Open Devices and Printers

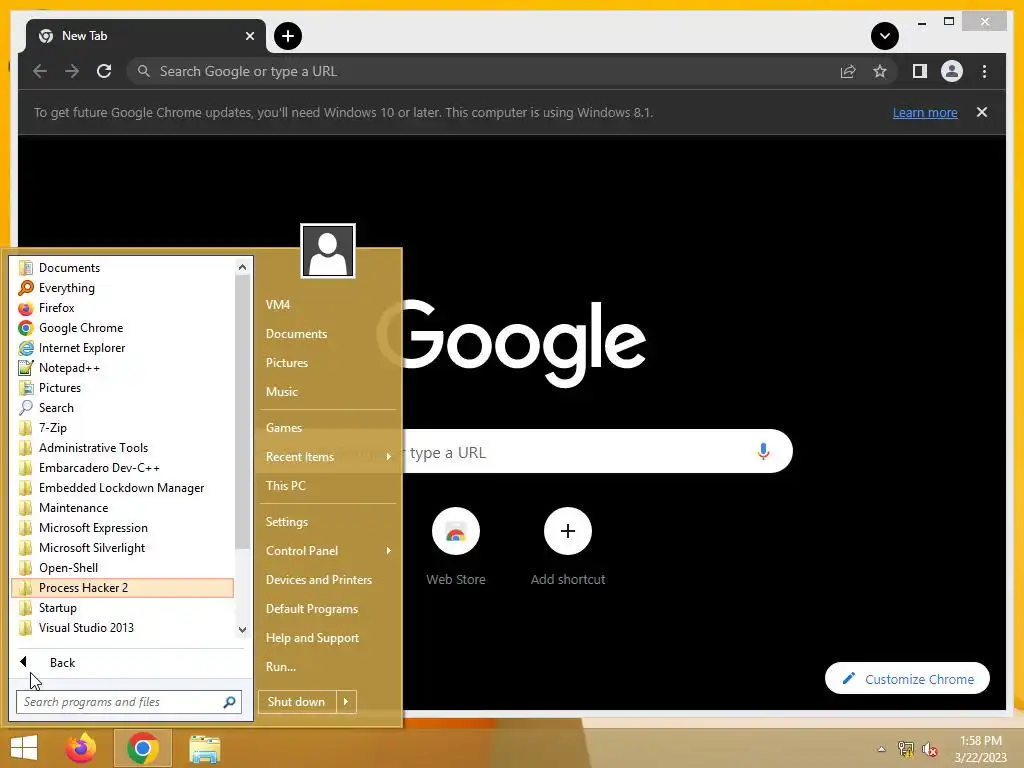pos(328,580)
